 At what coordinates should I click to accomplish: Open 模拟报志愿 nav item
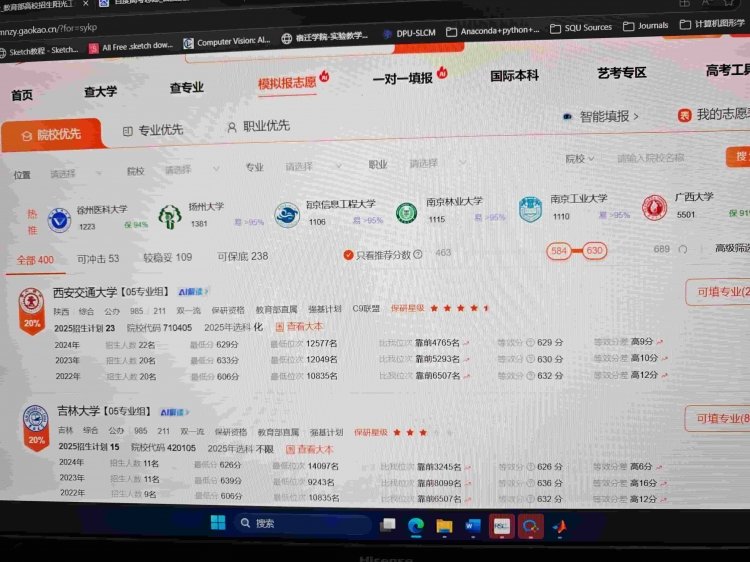coord(287,83)
